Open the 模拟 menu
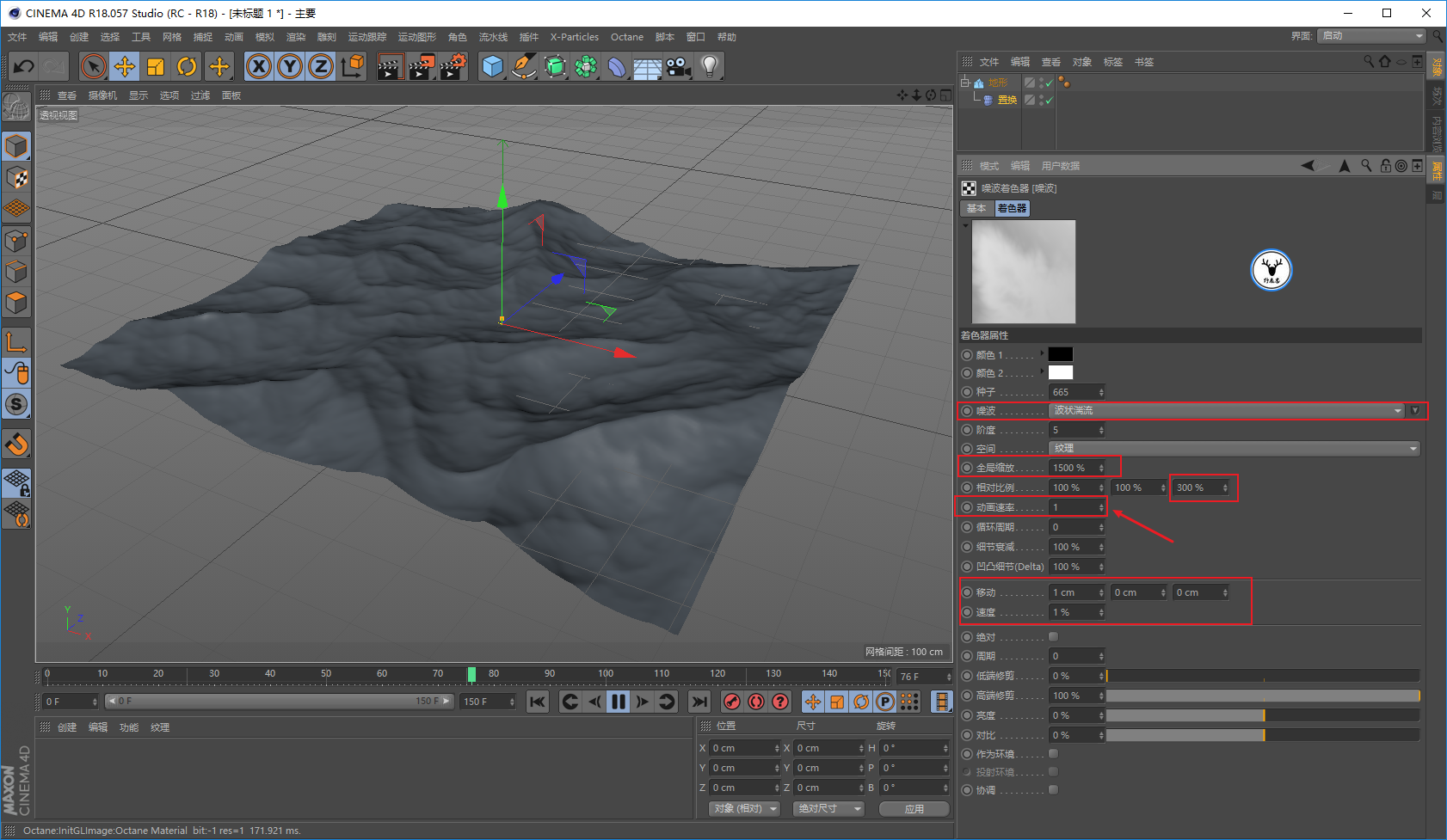This screenshot has height=840, width=1447. 265,37
